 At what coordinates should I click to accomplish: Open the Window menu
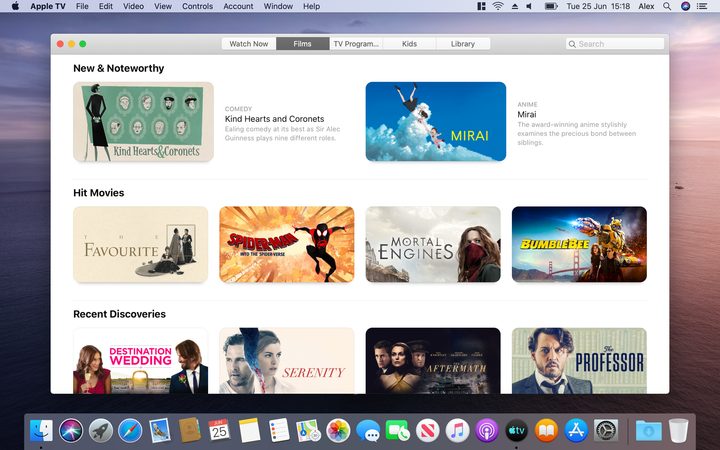[x=278, y=6]
